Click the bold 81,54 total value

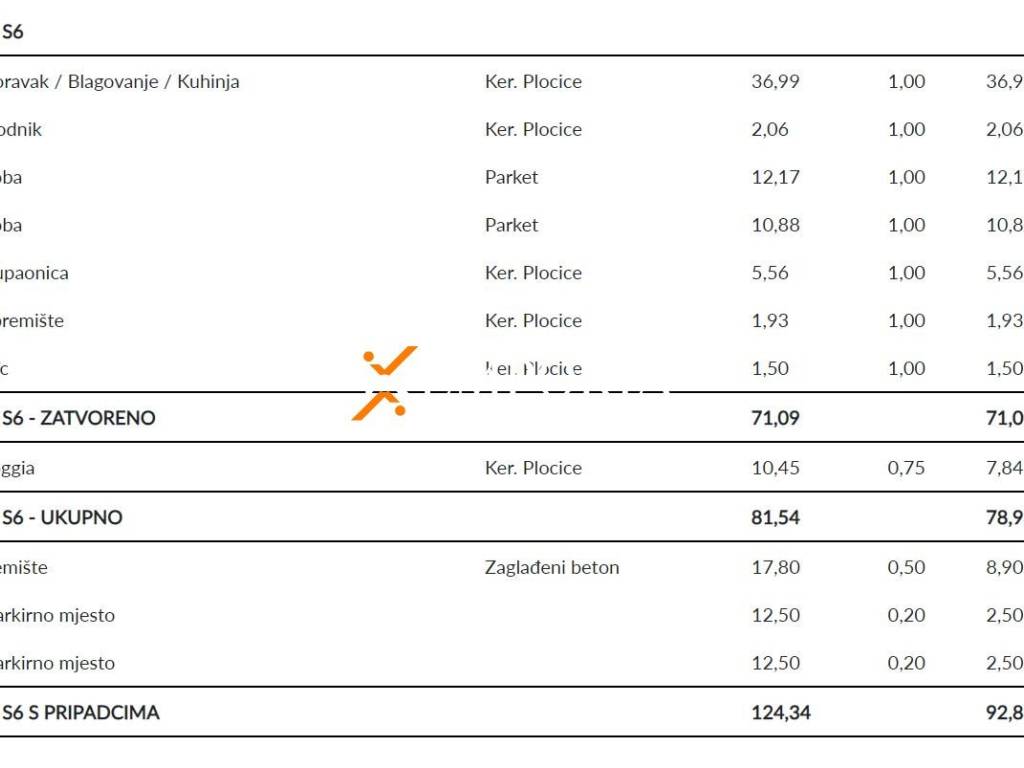[x=775, y=518]
